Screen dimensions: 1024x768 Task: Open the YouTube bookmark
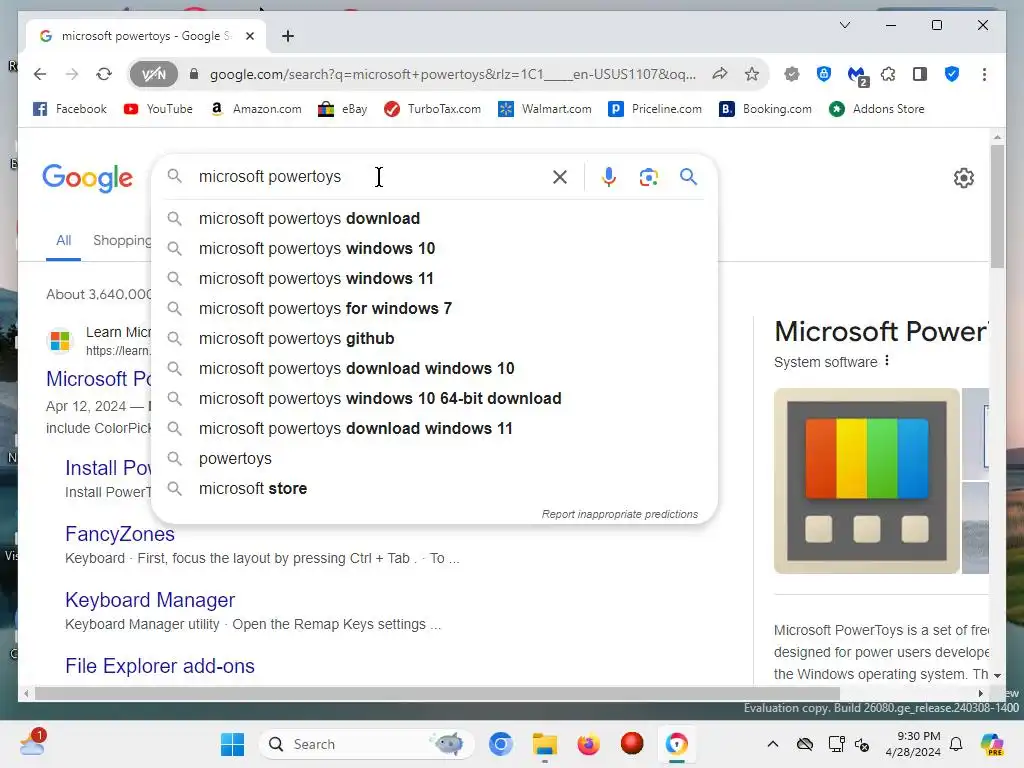pyautogui.click(x=158, y=109)
